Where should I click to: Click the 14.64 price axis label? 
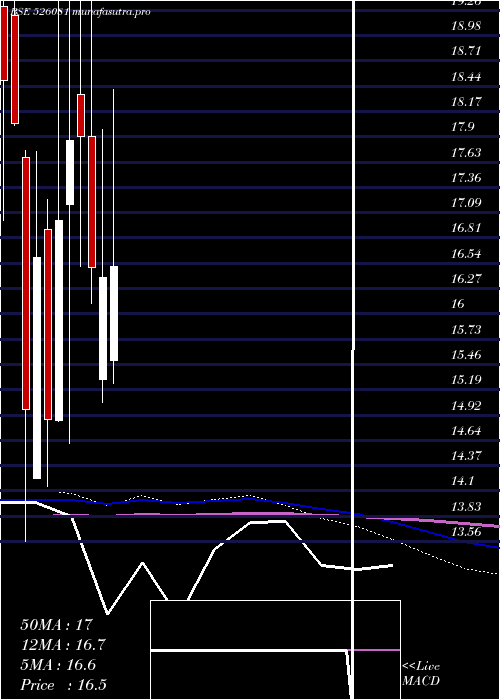(x=466, y=431)
